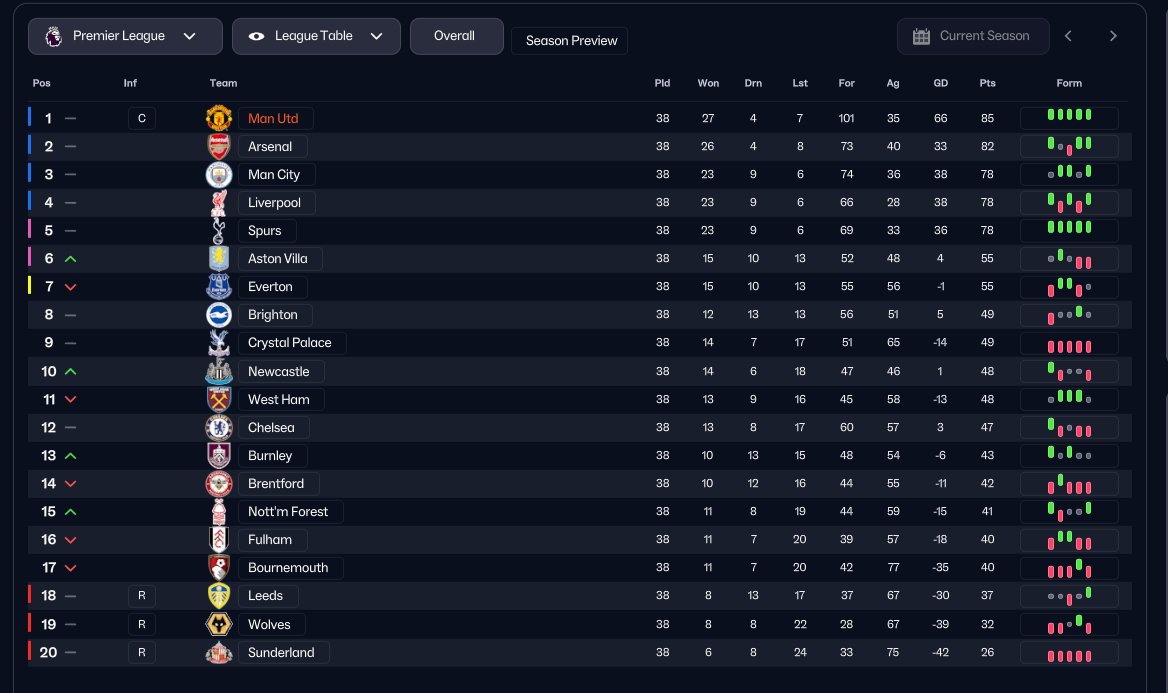Click the Chelsea club badge
This screenshot has width=1168, height=693.
point(218,427)
